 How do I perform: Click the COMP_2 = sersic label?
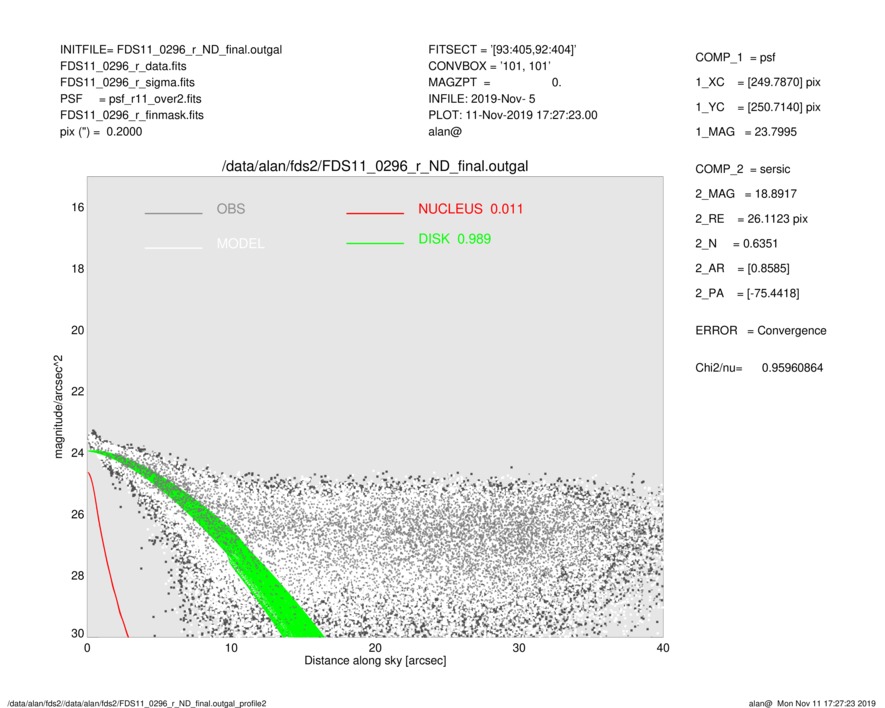point(742,169)
